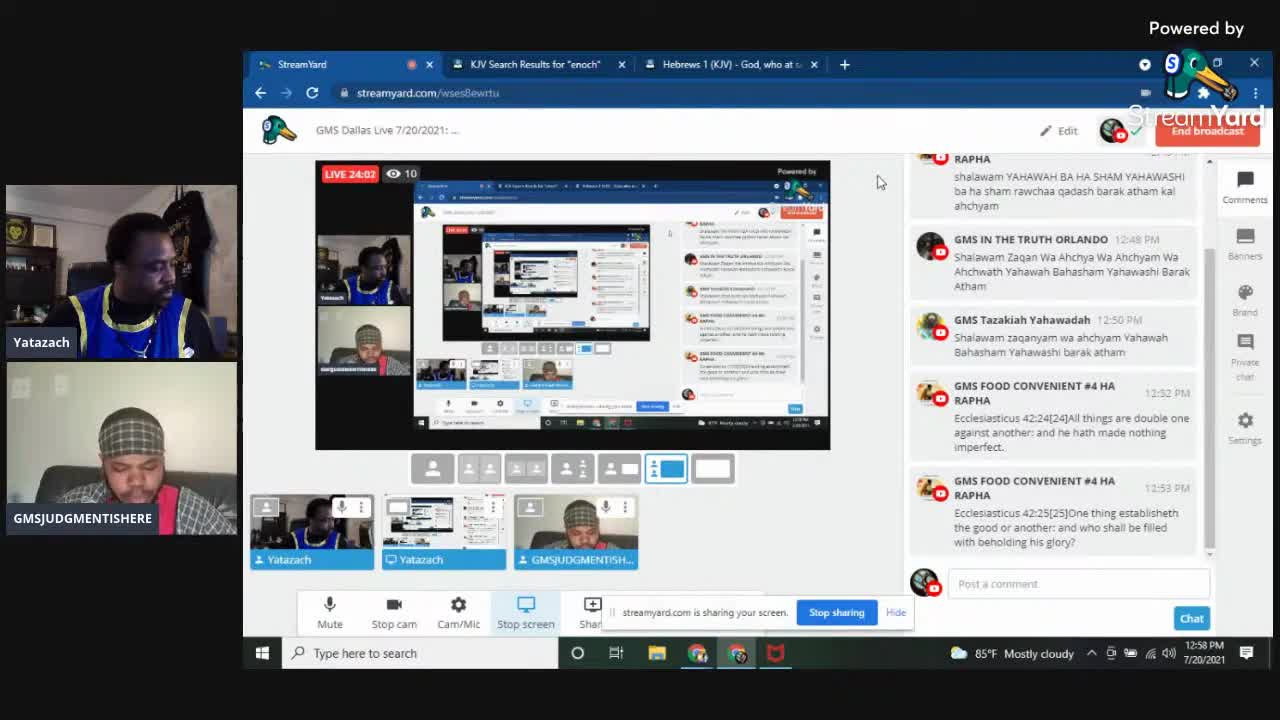Open McAfee icon on taskbar
The width and height of the screenshot is (1280, 720).
click(x=775, y=653)
